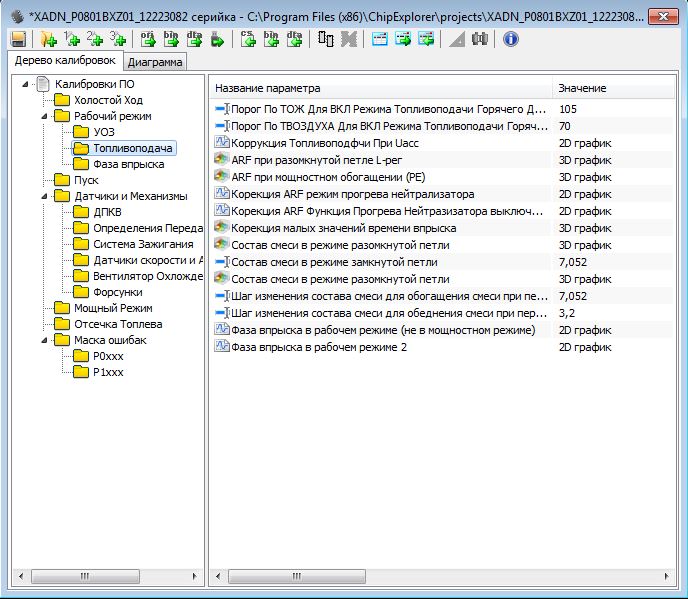Screen dimensions: 688x599
Task: Click the first 'dta' toolbar icon
Action: (194, 39)
